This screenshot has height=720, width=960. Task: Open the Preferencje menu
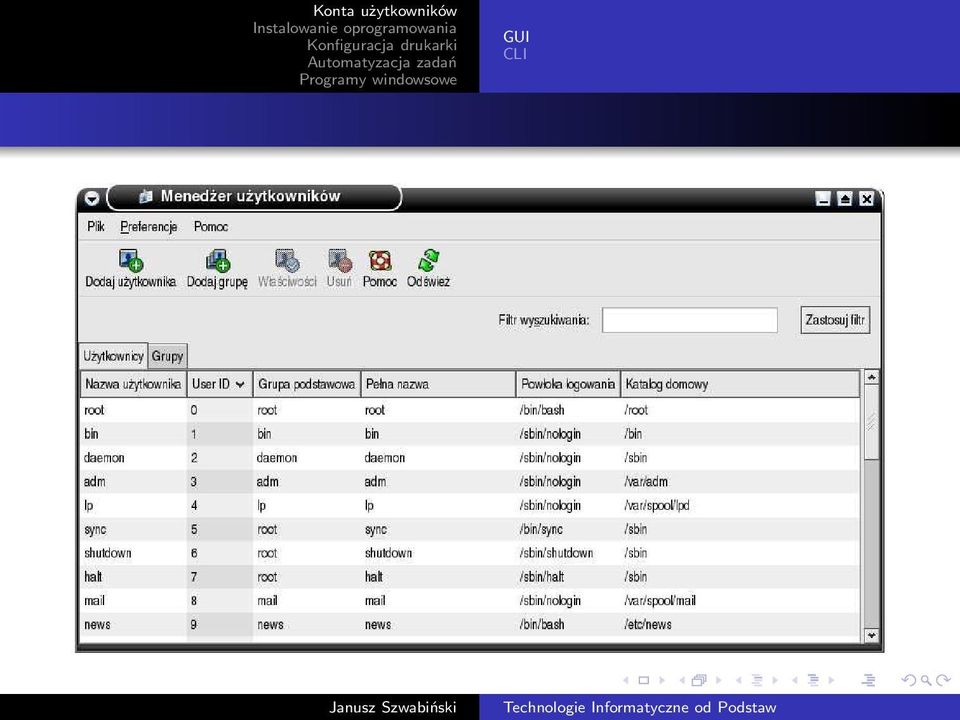point(149,227)
